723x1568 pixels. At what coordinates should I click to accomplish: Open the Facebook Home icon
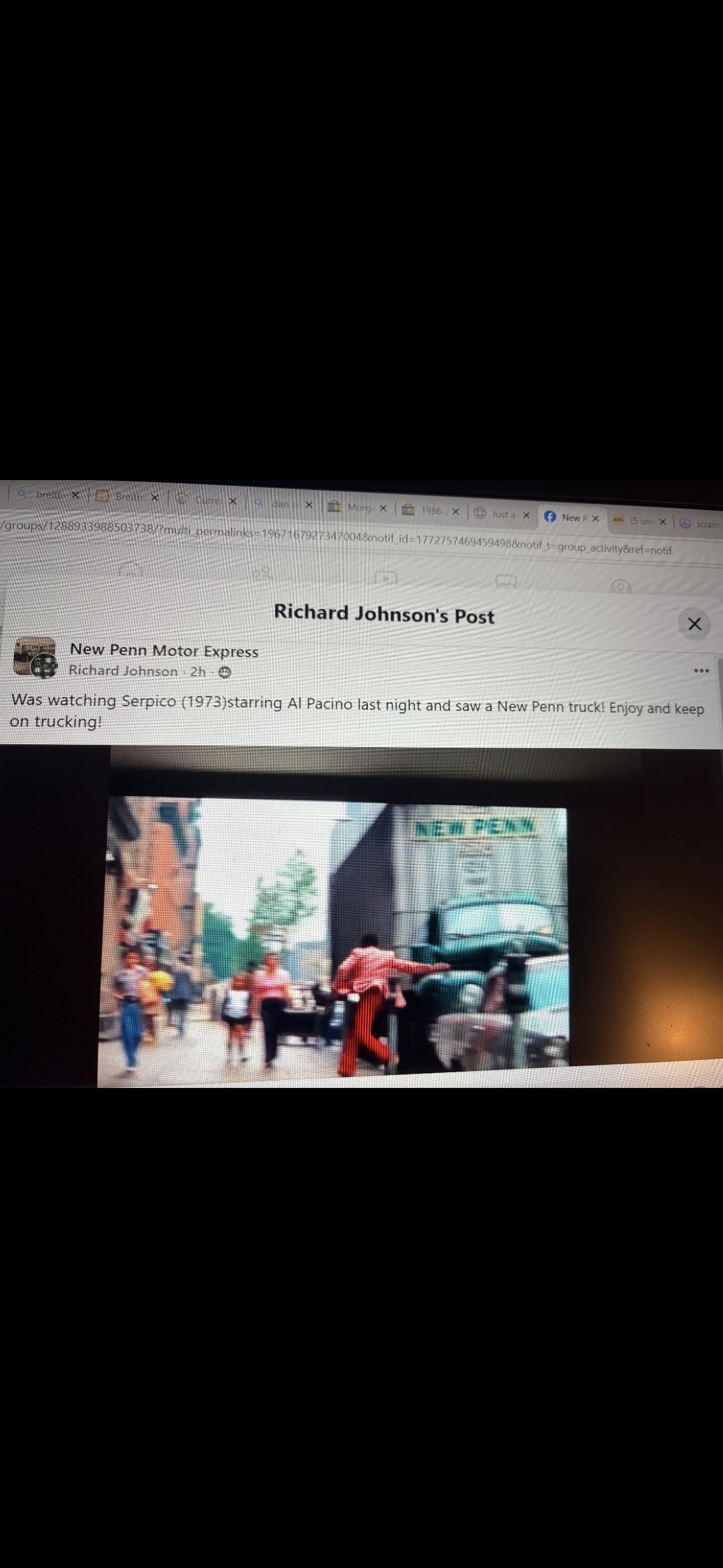click(x=130, y=570)
